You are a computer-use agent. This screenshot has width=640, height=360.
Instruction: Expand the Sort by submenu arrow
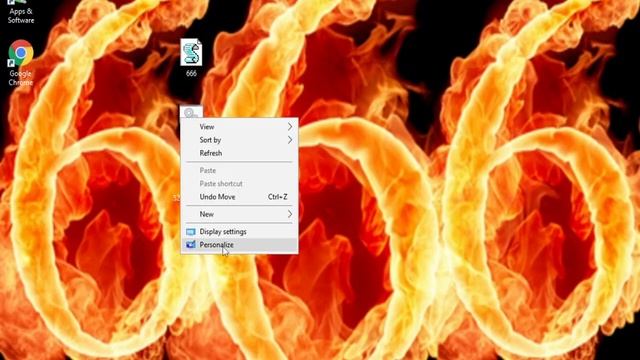click(x=290, y=140)
